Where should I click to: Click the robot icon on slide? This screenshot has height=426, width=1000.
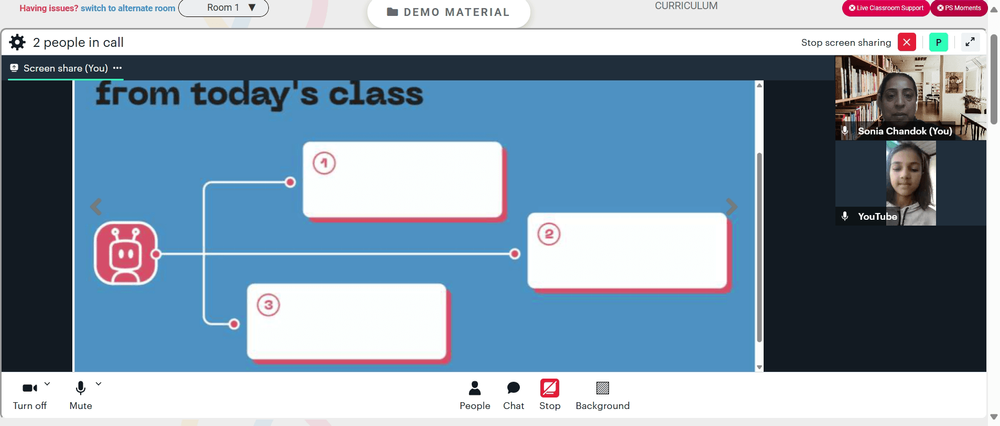tap(126, 254)
